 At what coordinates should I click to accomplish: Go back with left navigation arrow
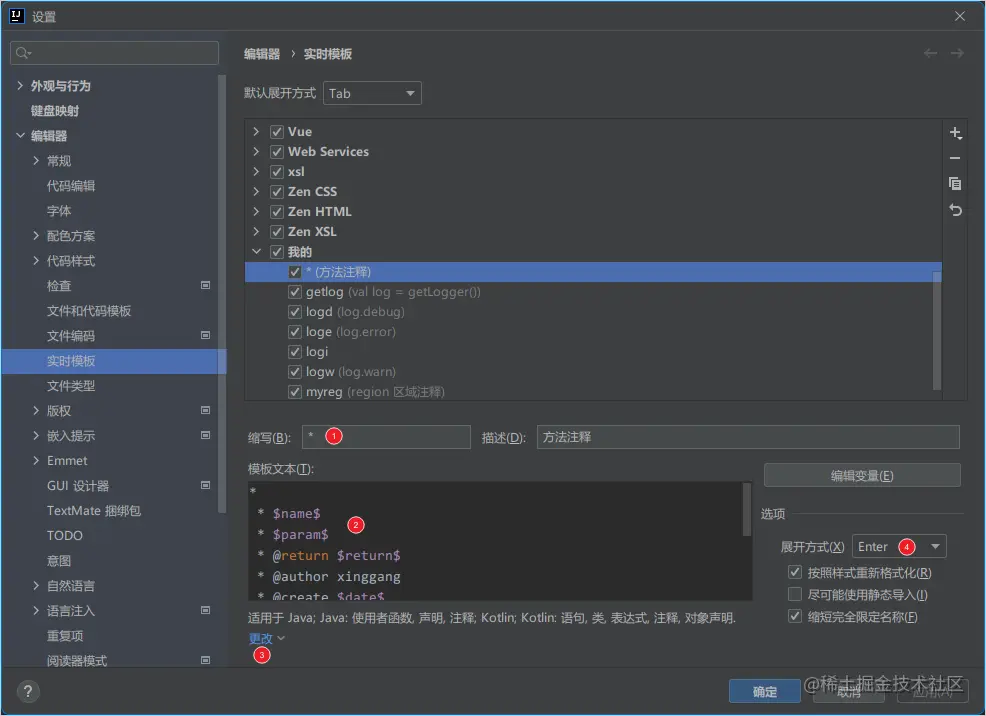click(930, 53)
